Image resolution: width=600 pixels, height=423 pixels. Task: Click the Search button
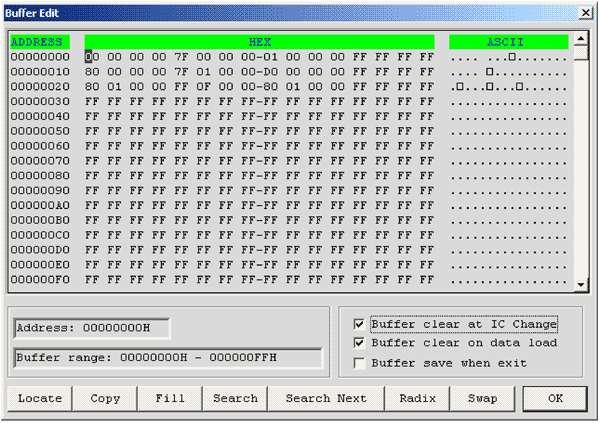(x=236, y=398)
